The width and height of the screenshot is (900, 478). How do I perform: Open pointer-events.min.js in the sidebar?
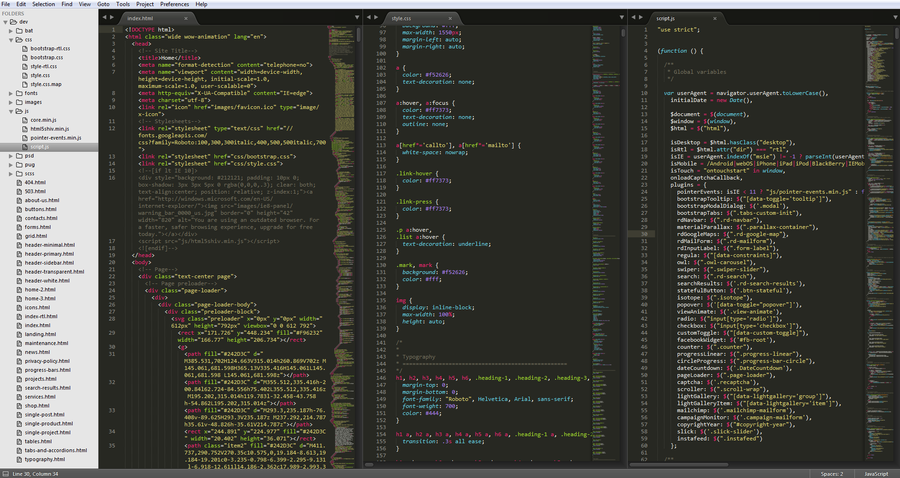point(56,137)
